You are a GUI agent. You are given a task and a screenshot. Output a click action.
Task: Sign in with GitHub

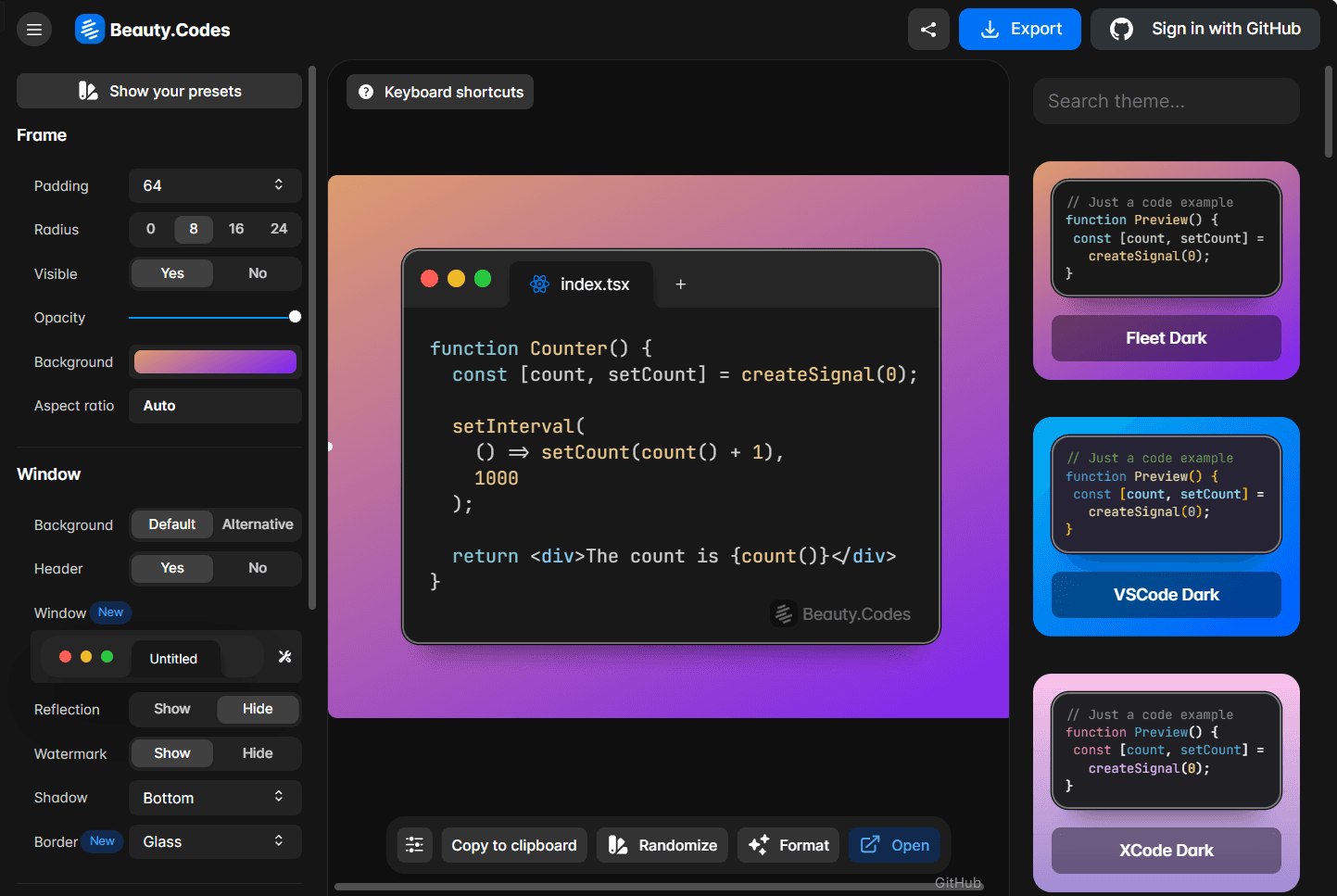(1205, 30)
